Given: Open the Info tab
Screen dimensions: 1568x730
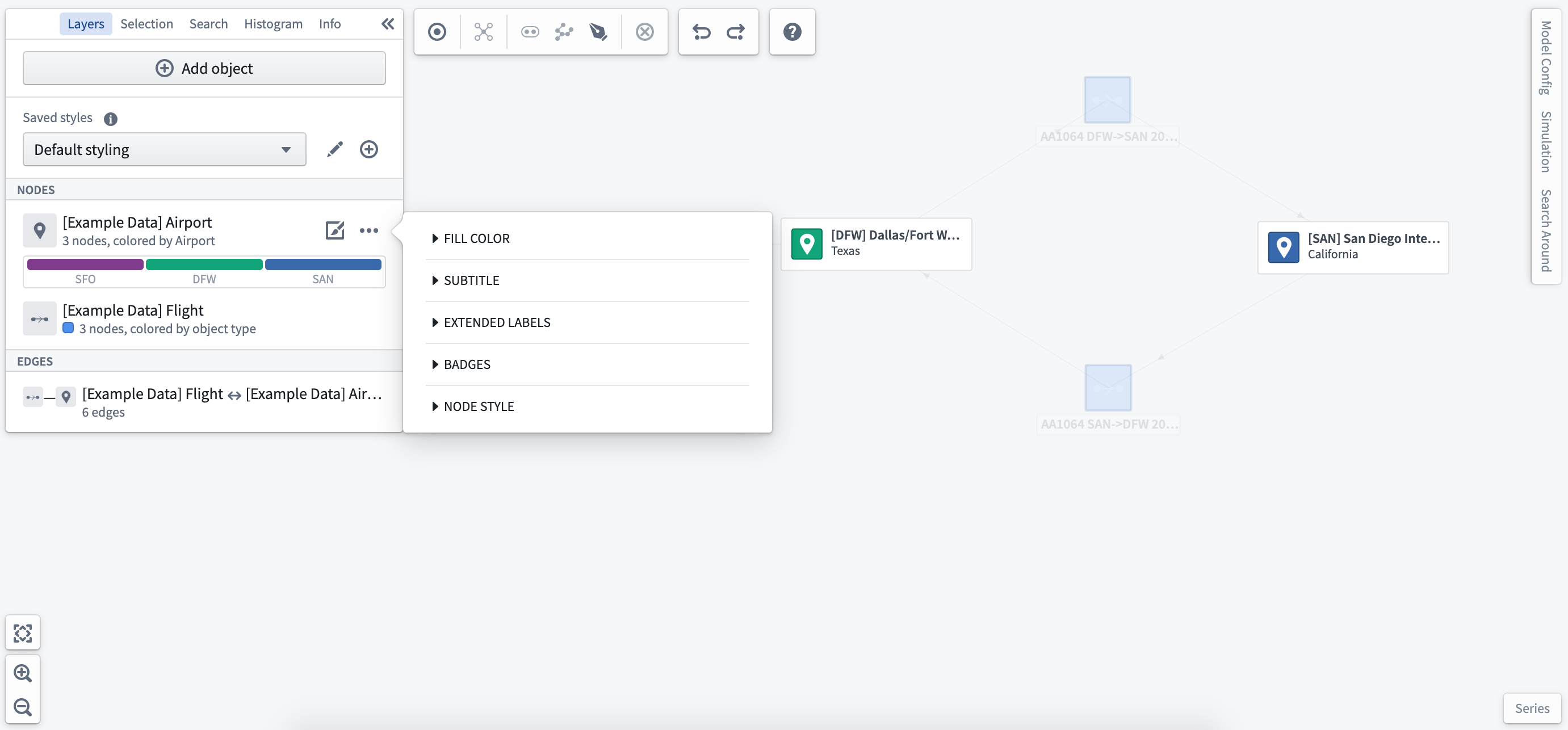Looking at the screenshot, I should [x=330, y=24].
